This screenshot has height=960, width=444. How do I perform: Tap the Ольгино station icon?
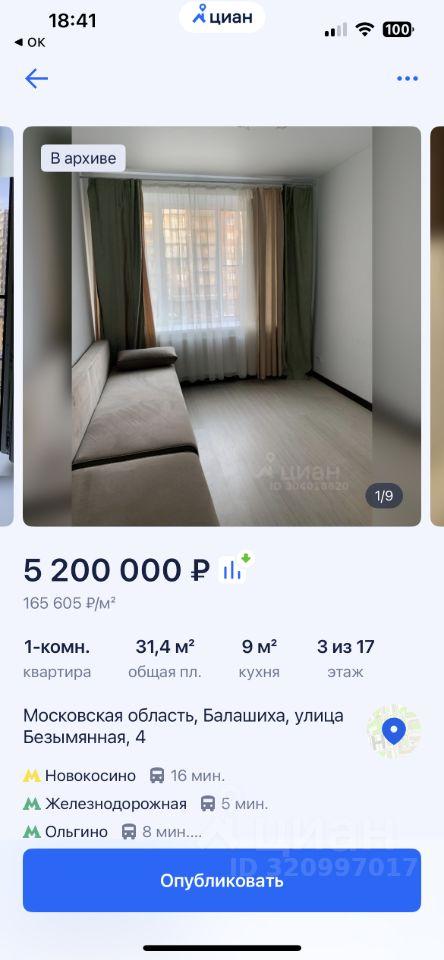pos(32,832)
